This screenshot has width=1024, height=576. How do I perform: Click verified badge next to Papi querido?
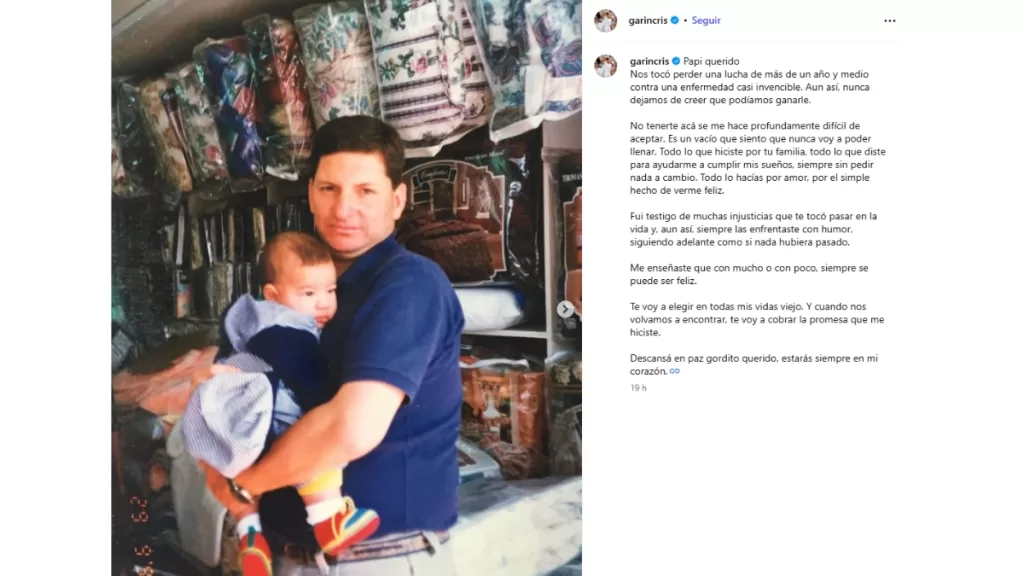click(x=676, y=61)
